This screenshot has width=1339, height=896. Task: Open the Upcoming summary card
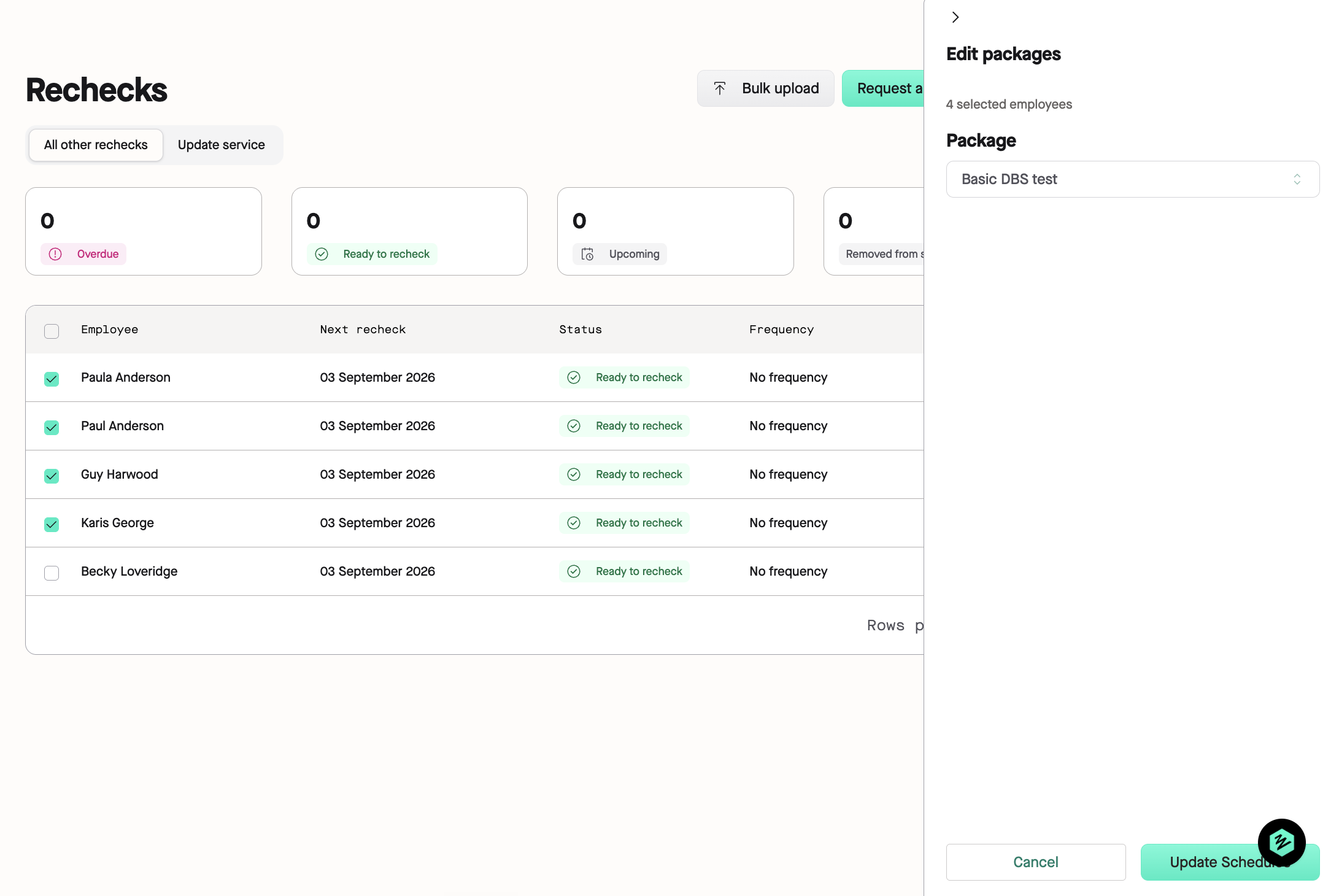[675, 231]
